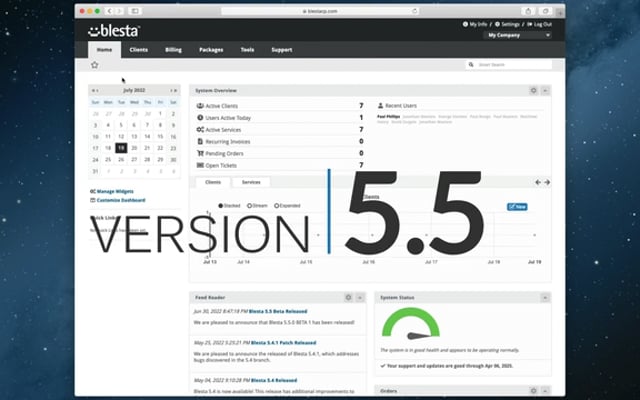
Task: Select the Expanded chart radio option
Action: [277, 206]
